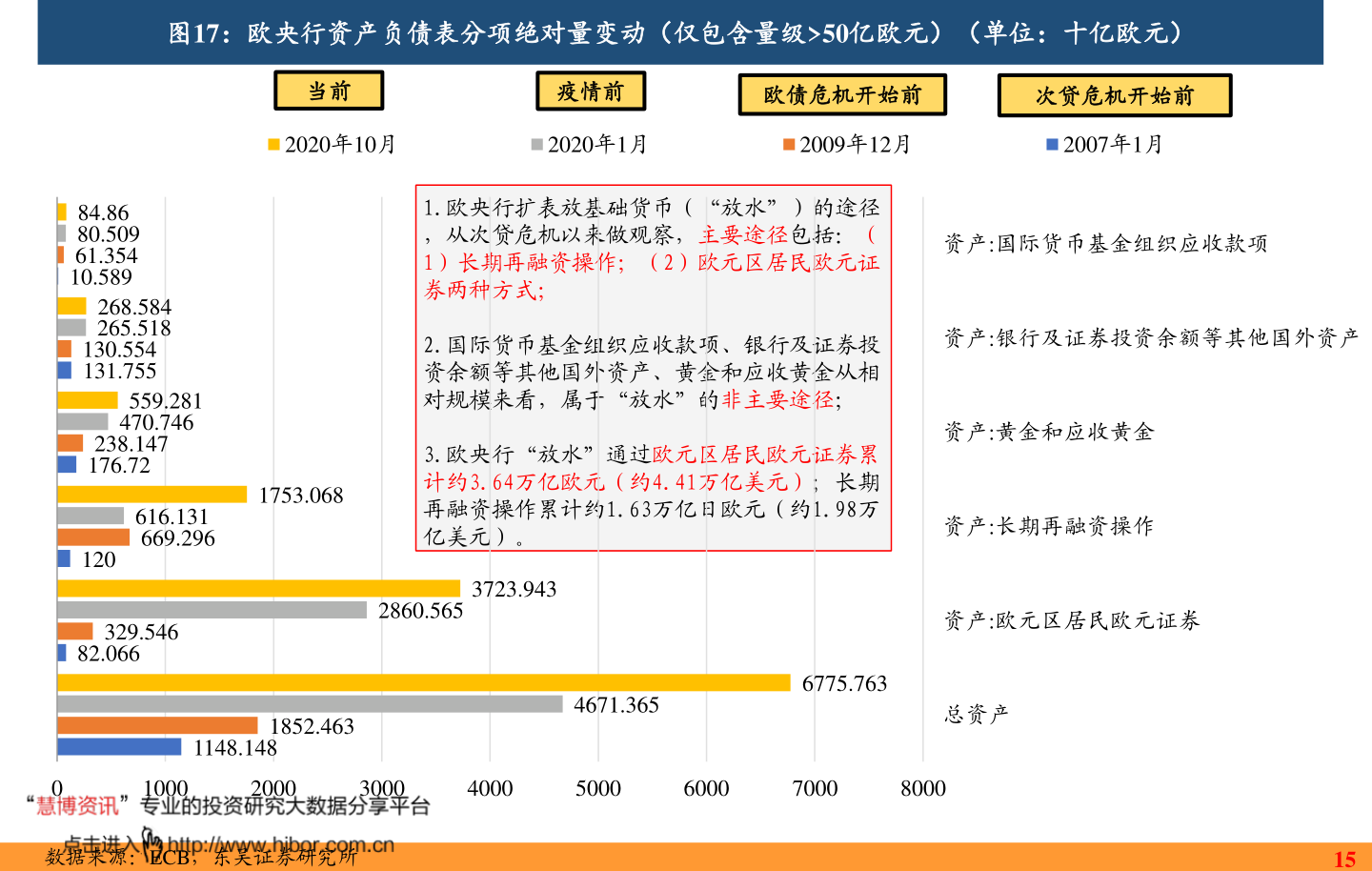The image size is (1372, 871).
Task: Click category label 资产:国际货币基金组织应收款项
Action: pyautogui.click(x=1106, y=244)
